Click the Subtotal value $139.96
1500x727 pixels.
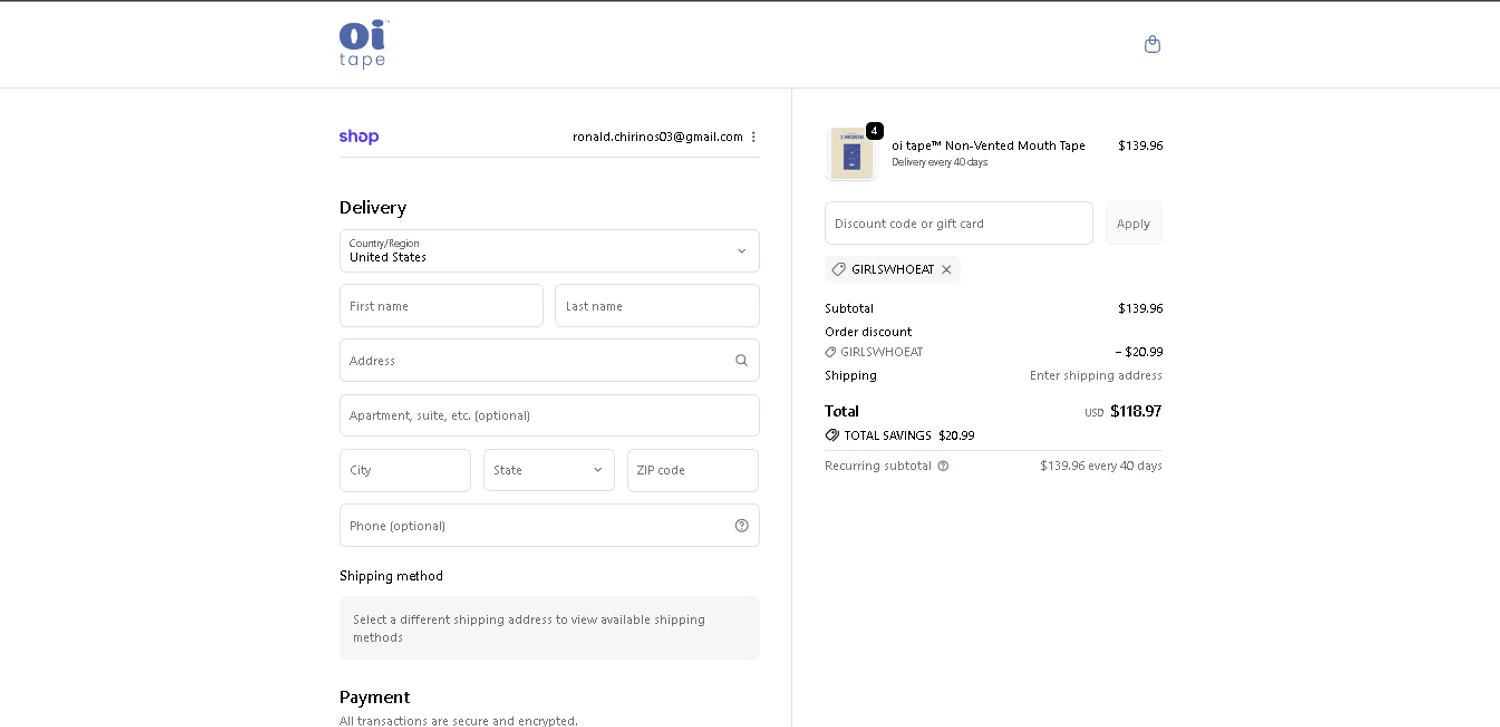tap(1140, 308)
